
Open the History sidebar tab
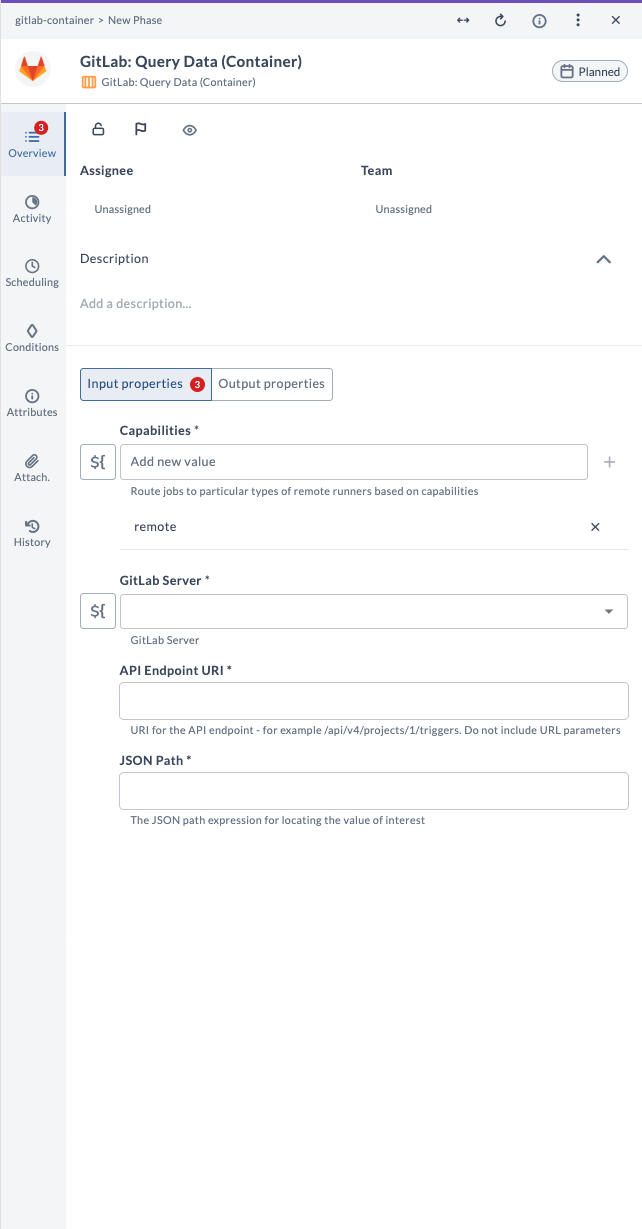tap(32, 533)
